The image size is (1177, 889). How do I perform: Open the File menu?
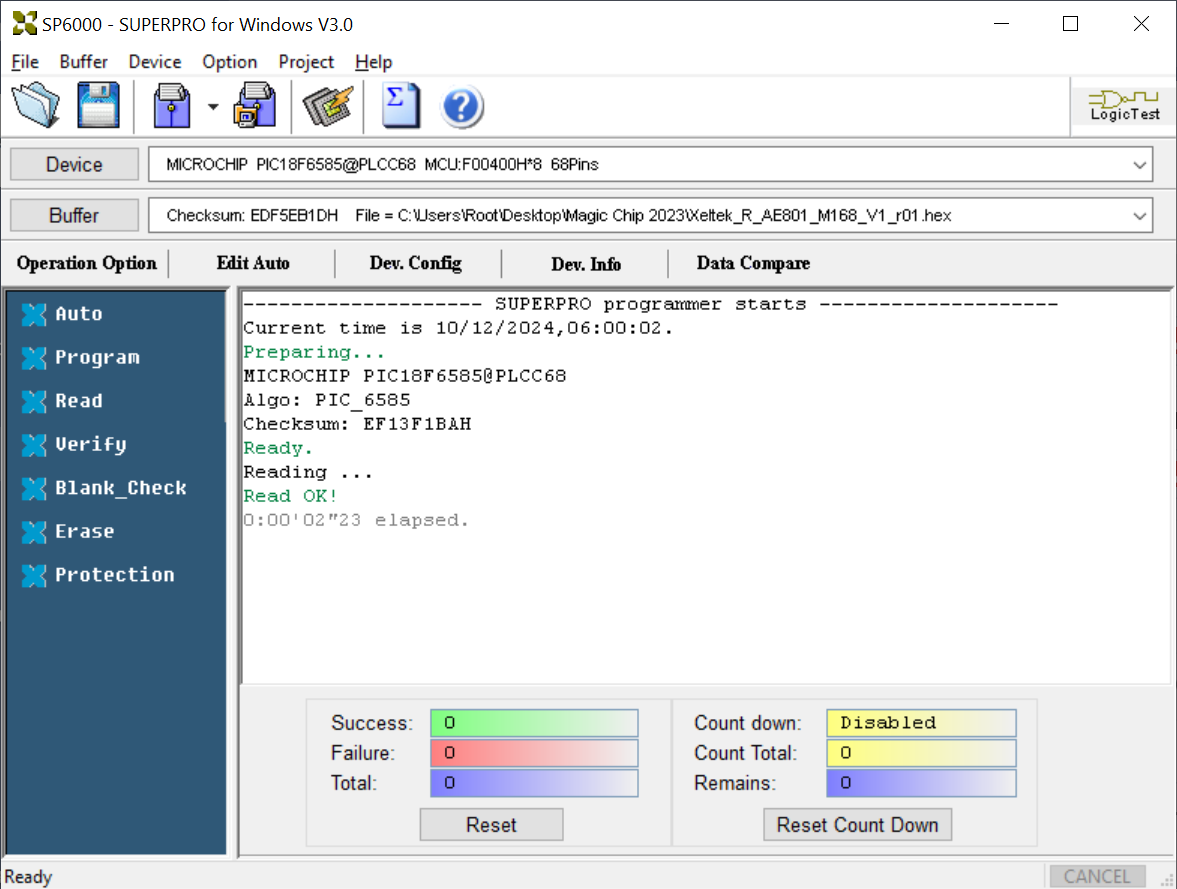coord(25,62)
